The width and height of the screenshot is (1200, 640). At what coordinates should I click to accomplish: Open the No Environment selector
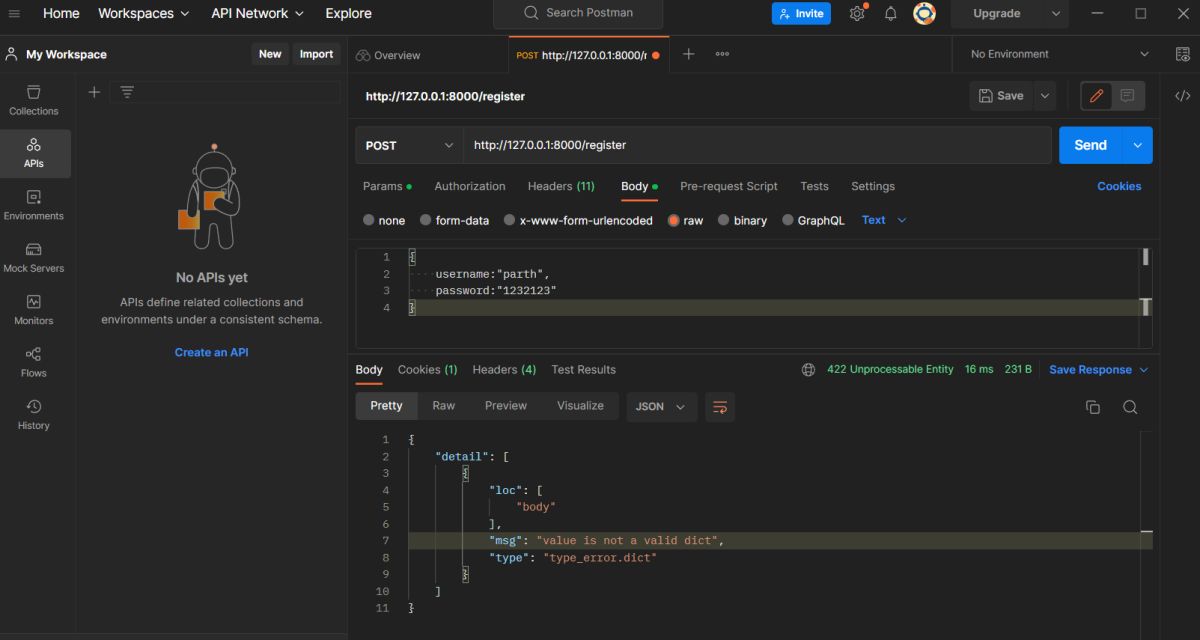(1059, 54)
